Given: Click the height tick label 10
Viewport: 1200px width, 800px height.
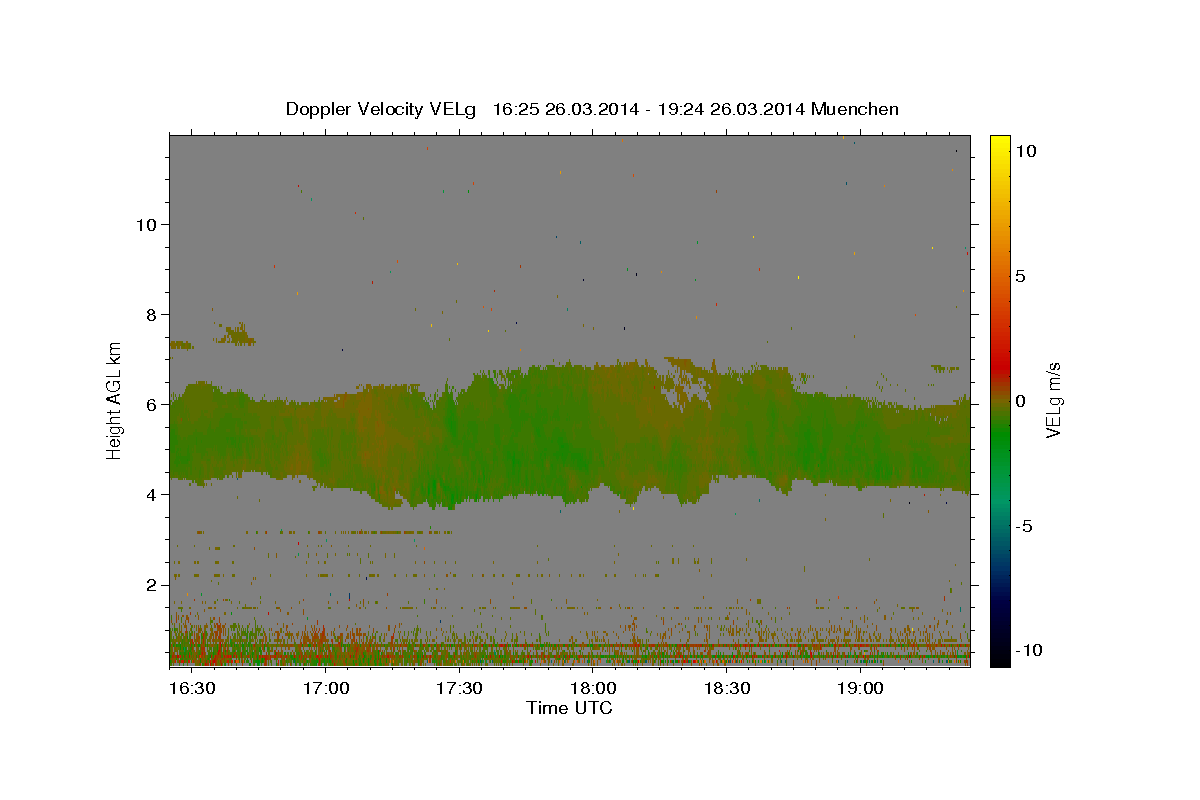Looking at the screenshot, I should tap(148, 224).
